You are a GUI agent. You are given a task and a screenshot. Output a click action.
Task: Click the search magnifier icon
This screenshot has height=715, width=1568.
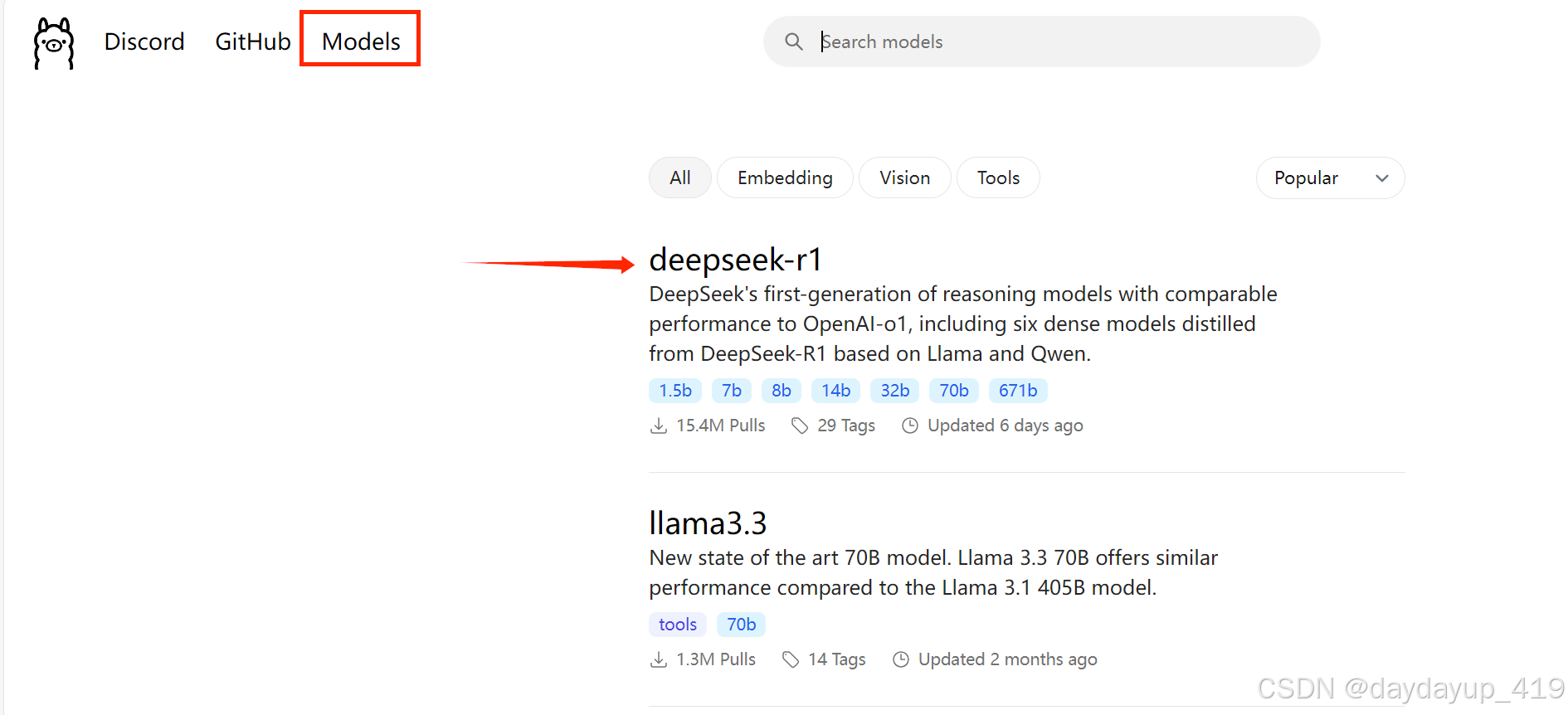[x=794, y=41]
